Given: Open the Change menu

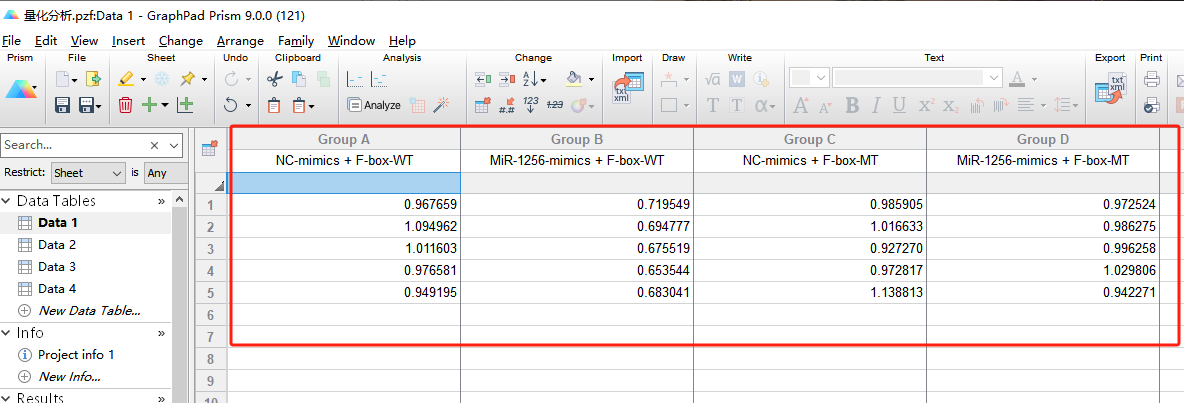Looking at the screenshot, I should (x=180, y=41).
